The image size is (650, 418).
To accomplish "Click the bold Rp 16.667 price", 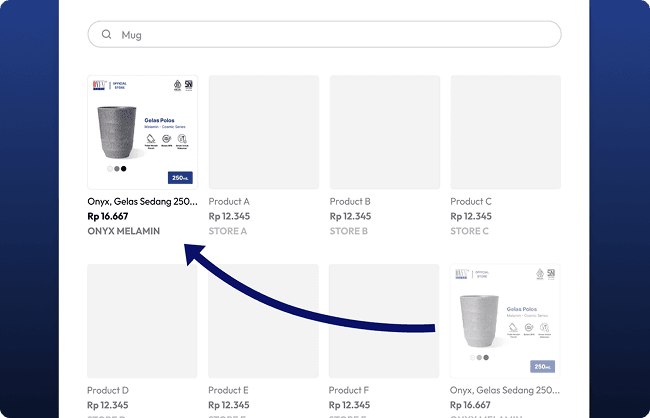I will pos(108,216).
